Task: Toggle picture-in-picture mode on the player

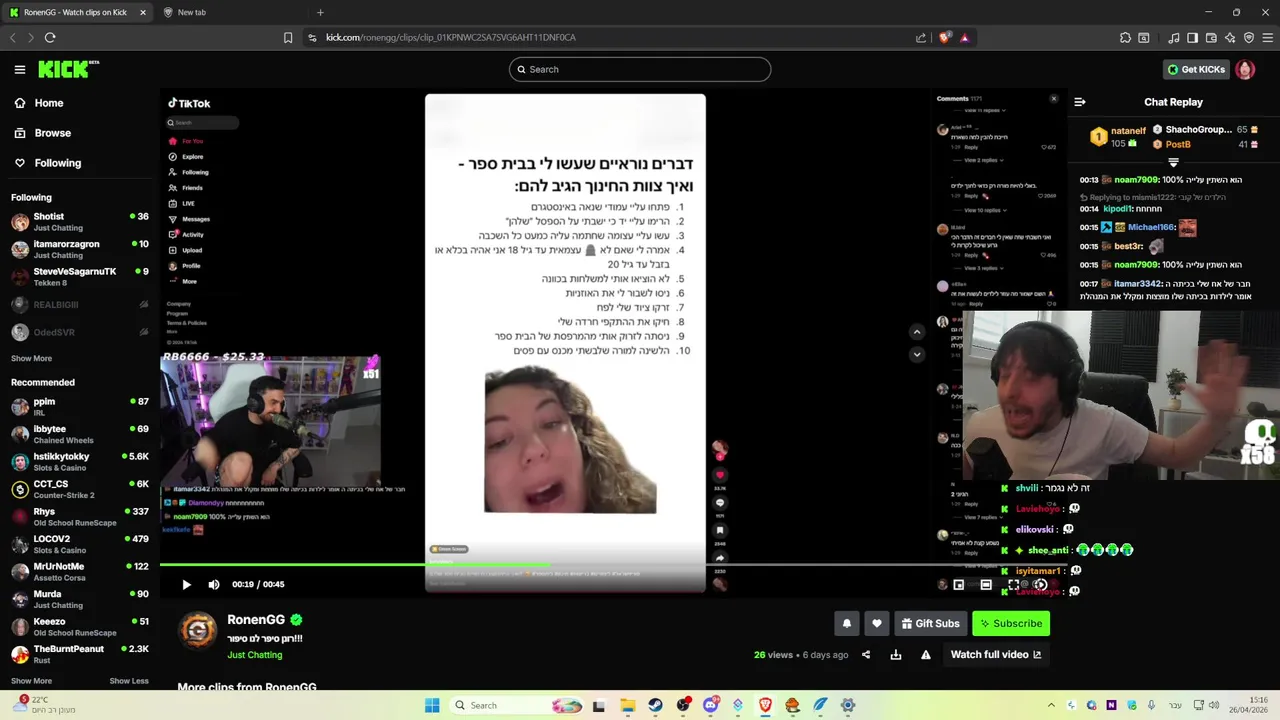Action: pos(959,584)
